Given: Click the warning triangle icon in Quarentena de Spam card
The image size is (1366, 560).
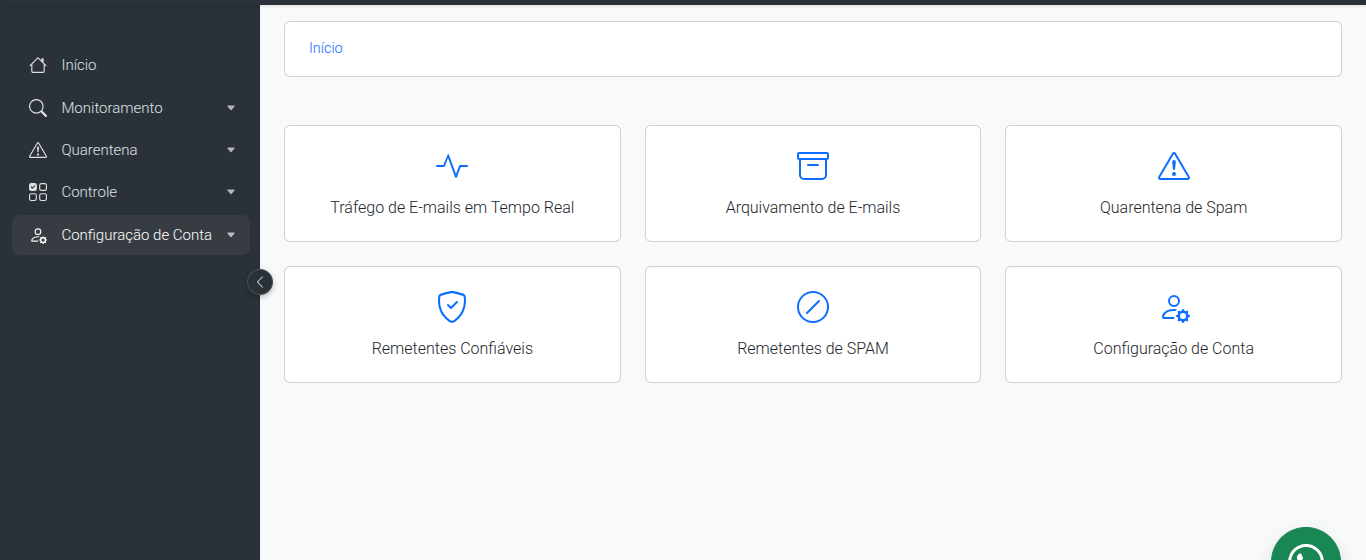Looking at the screenshot, I should click(x=1173, y=166).
